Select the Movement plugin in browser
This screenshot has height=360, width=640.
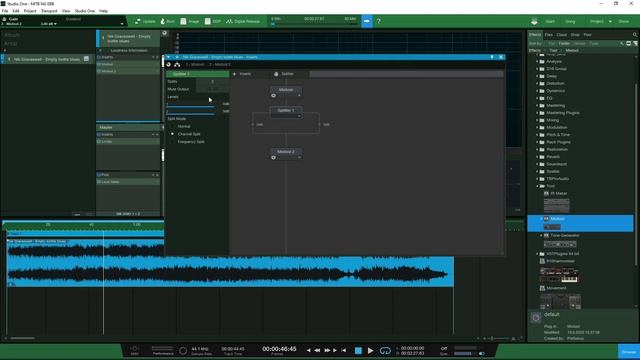tap(556, 288)
